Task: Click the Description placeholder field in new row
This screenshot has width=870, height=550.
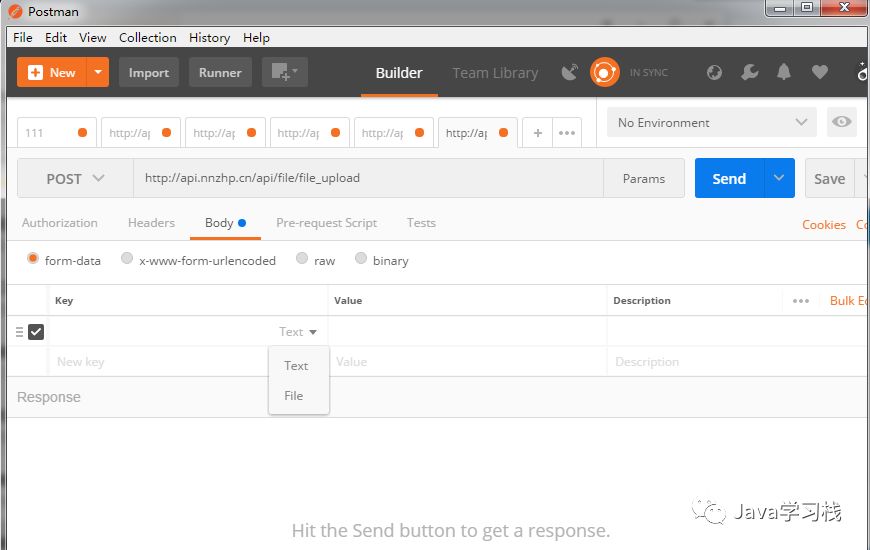Action: coord(738,362)
